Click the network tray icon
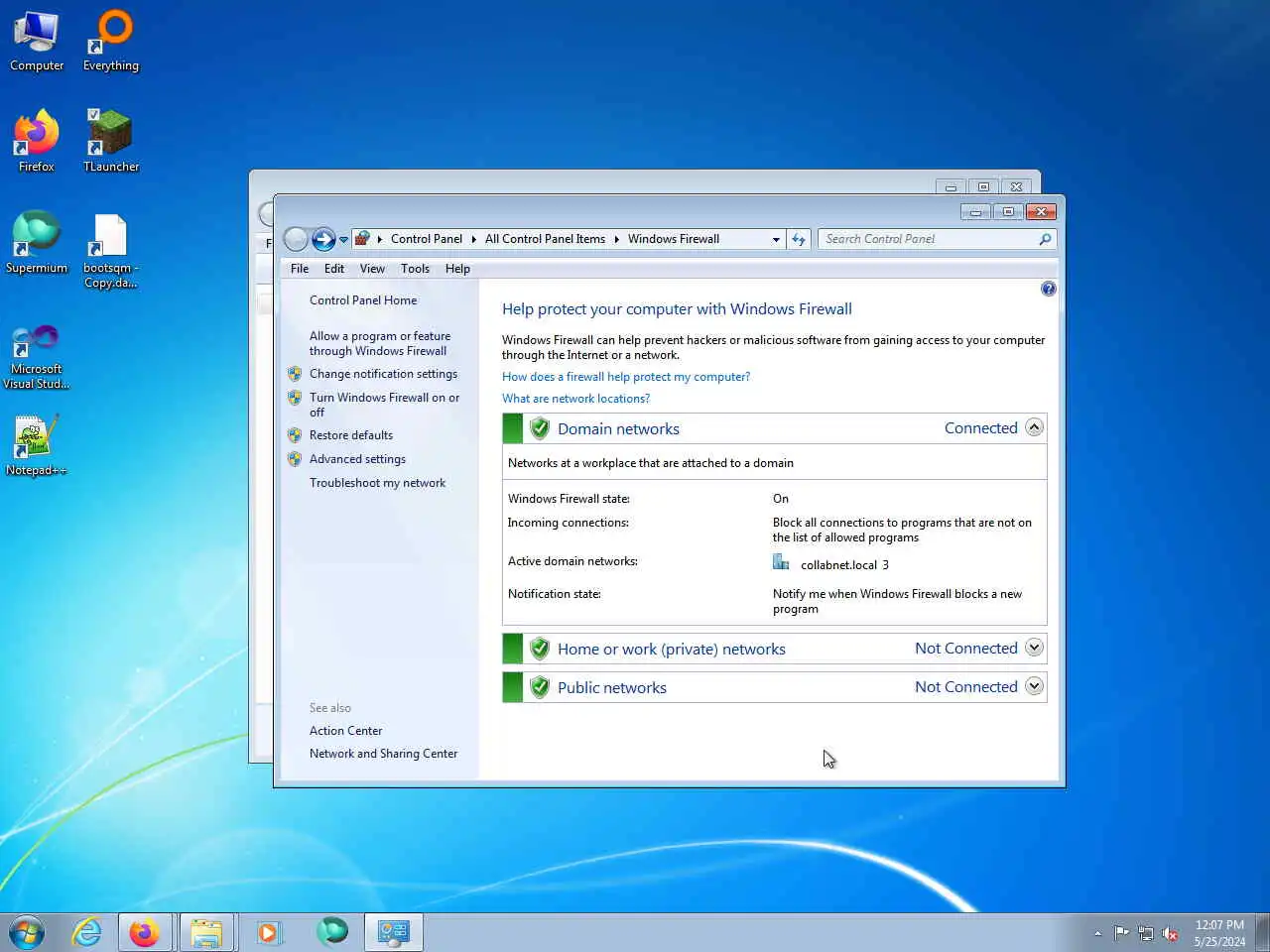Image resolution: width=1270 pixels, height=952 pixels. [1146, 933]
